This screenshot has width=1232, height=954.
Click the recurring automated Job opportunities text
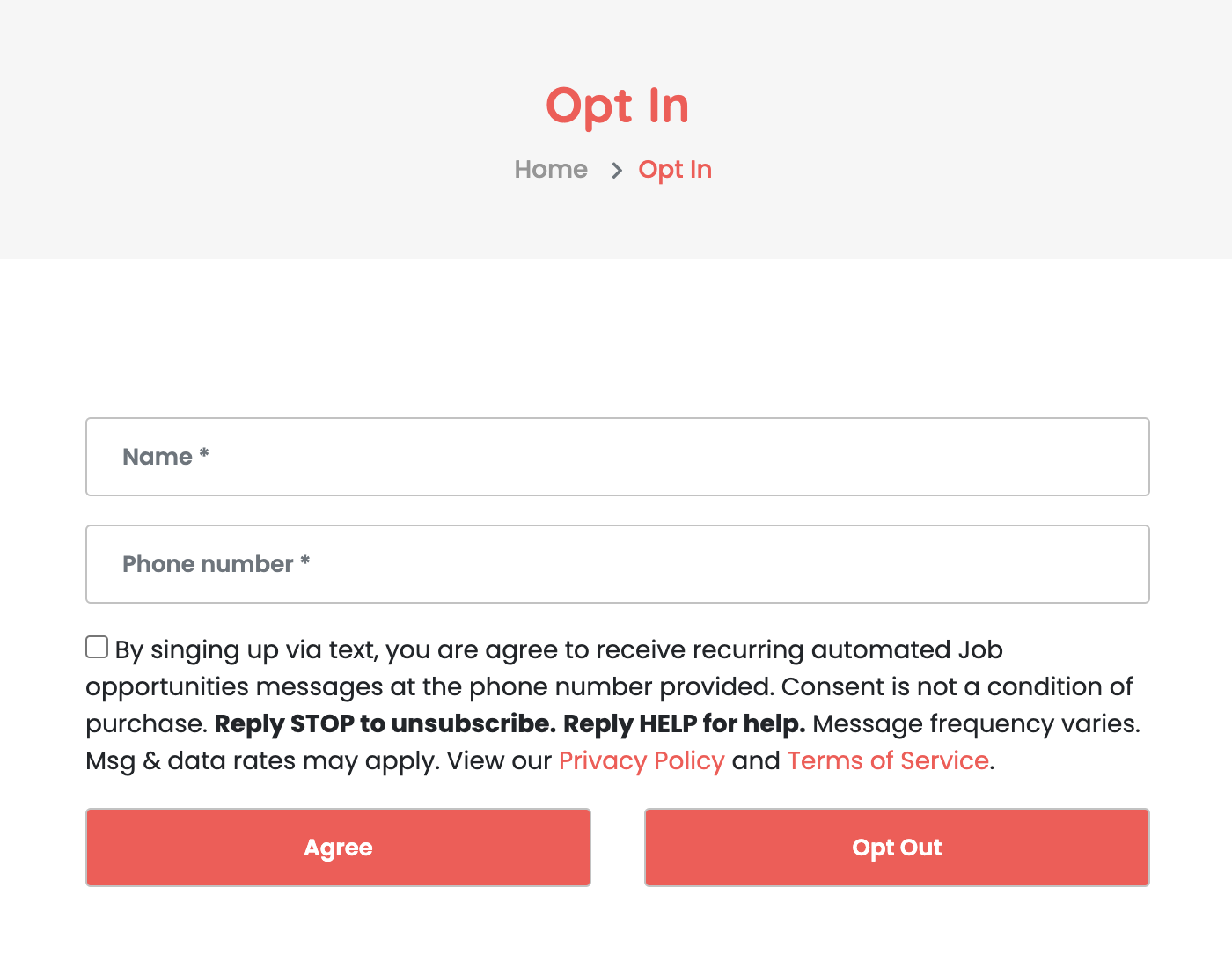[x=545, y=668]
